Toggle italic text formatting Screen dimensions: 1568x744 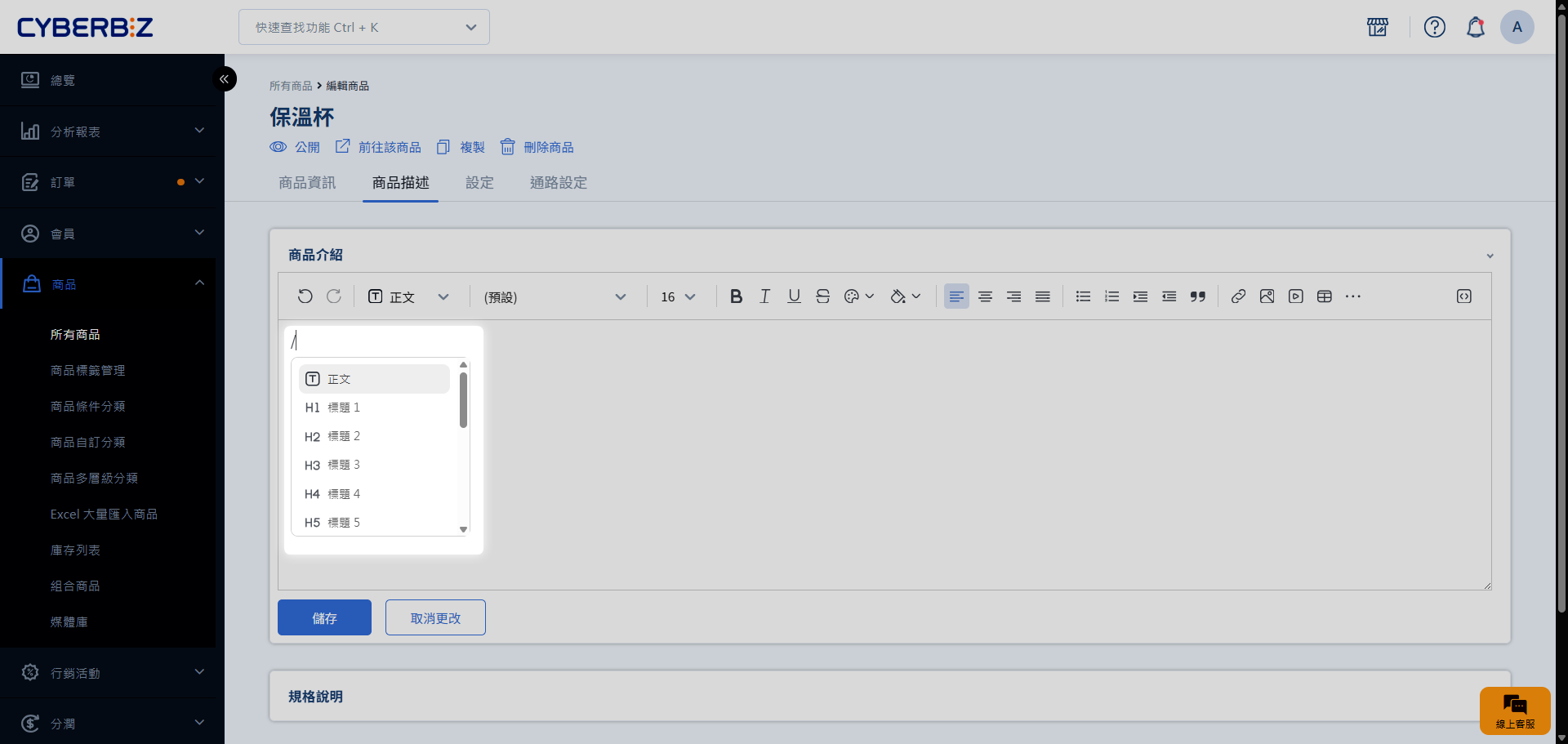tap(764, 296)
